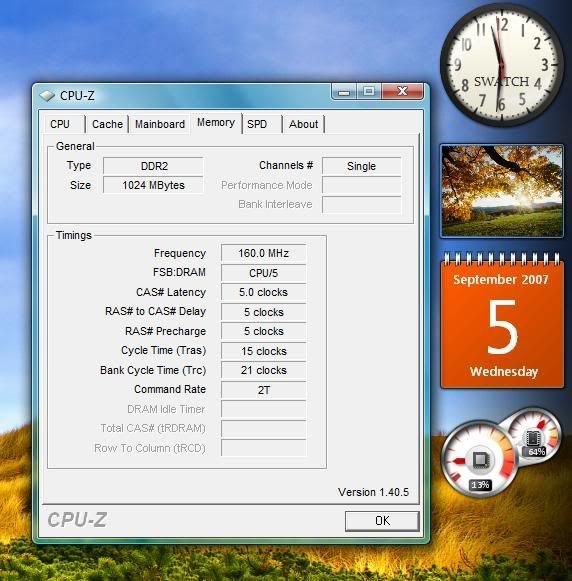Click the Frequency label
This screenshot has width=572, height=581.
(180, 253)
